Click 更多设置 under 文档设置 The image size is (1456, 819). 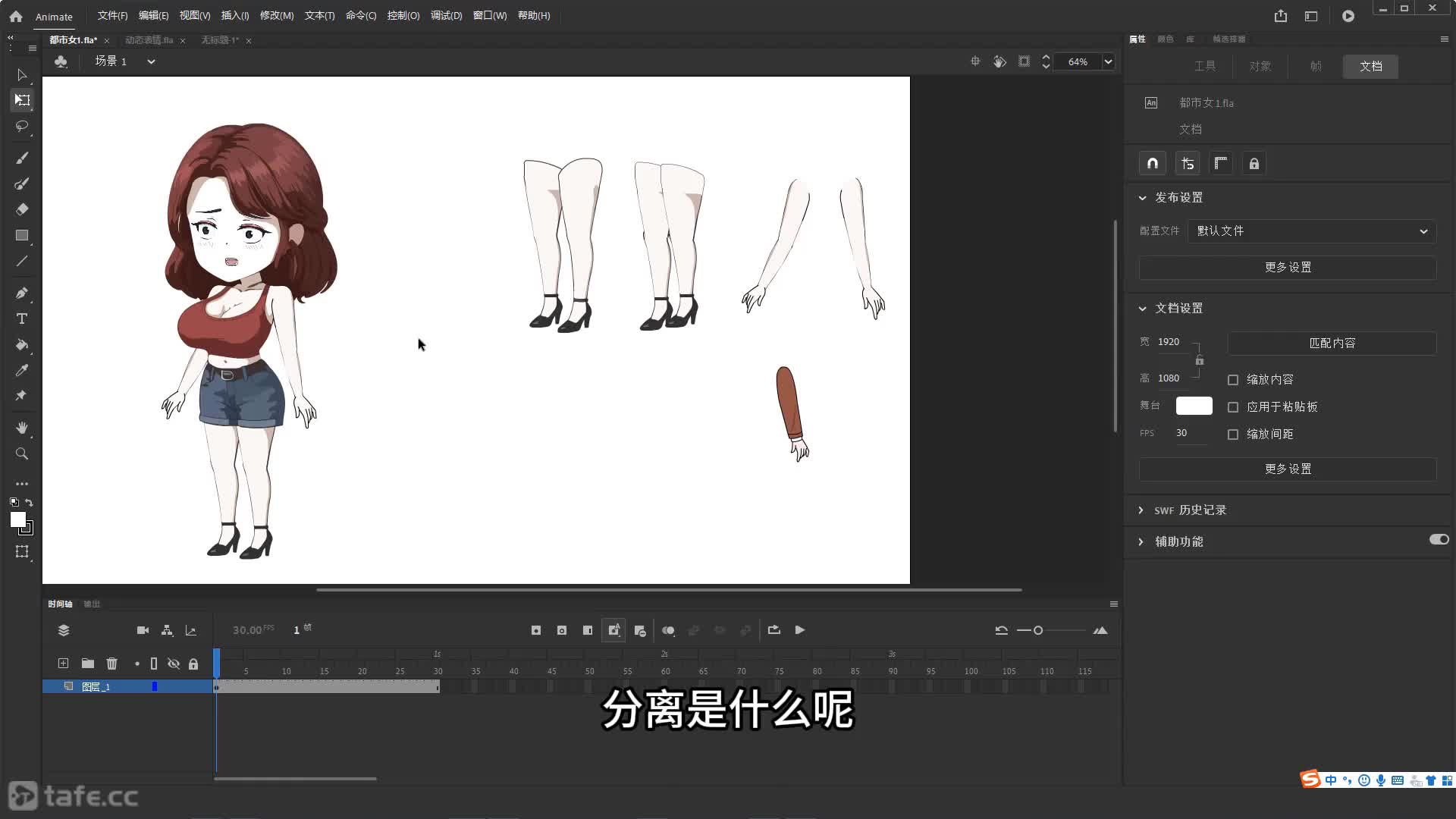pos(1288,469)
